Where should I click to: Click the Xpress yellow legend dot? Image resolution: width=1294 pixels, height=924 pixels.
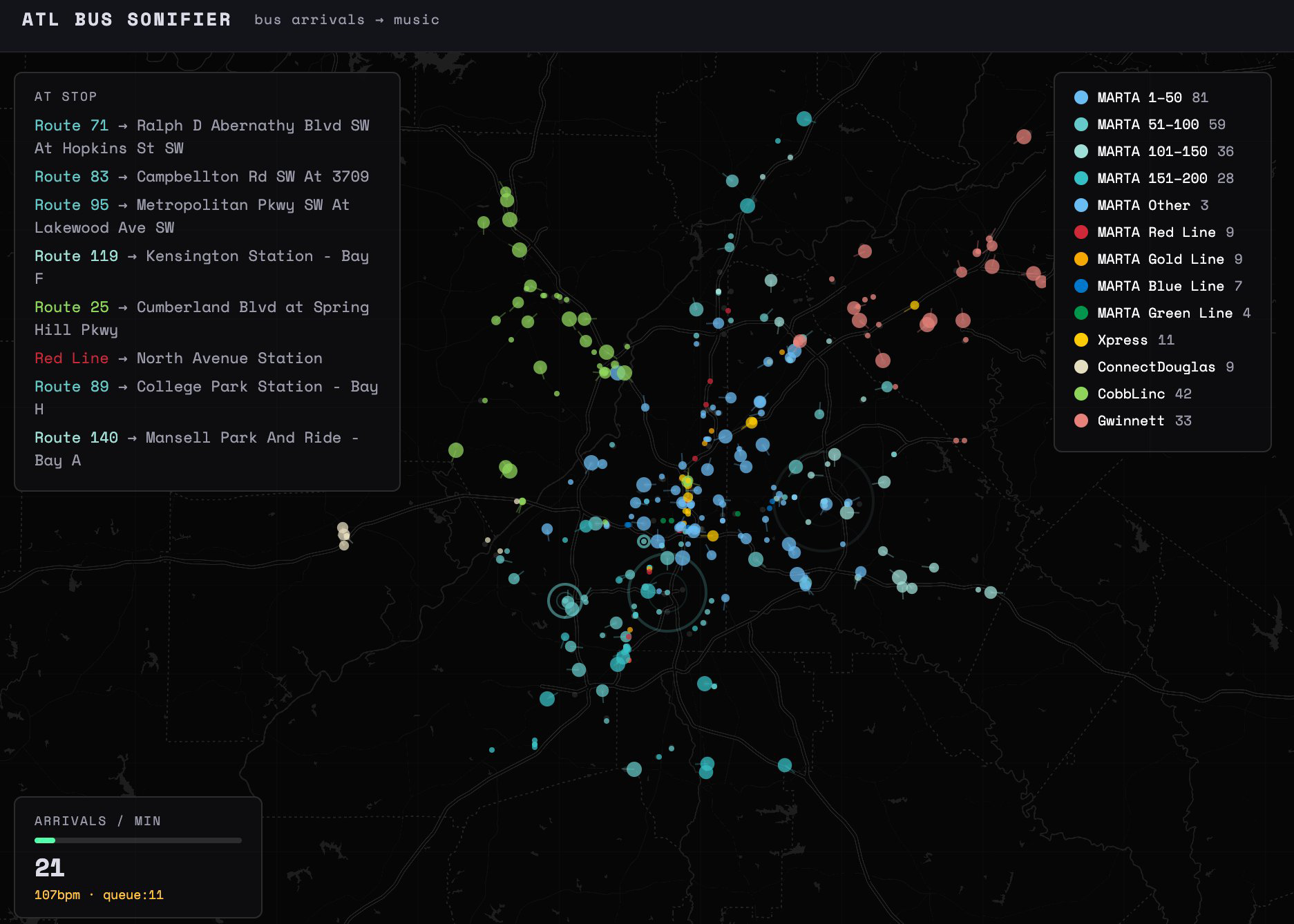pos(1081,340)
